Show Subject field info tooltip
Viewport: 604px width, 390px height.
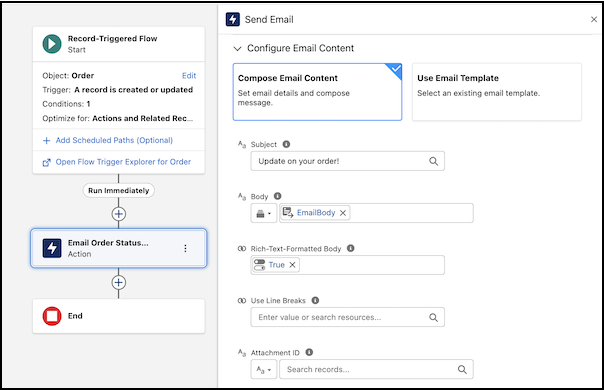tap(286, 144)
